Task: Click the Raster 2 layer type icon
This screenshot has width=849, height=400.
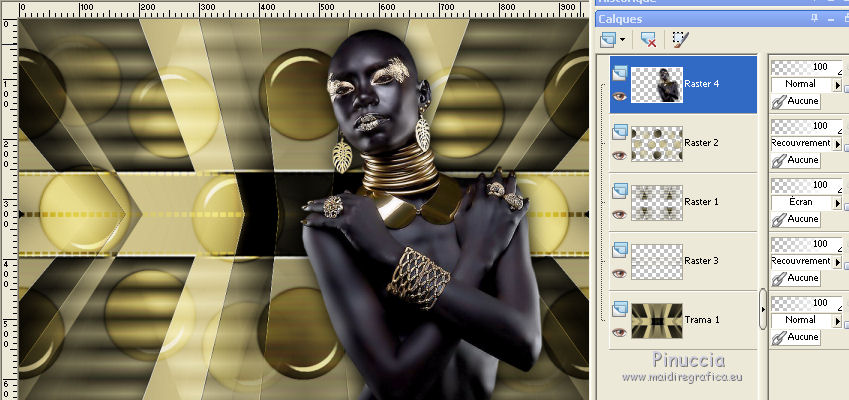Action: coord(620,132)
